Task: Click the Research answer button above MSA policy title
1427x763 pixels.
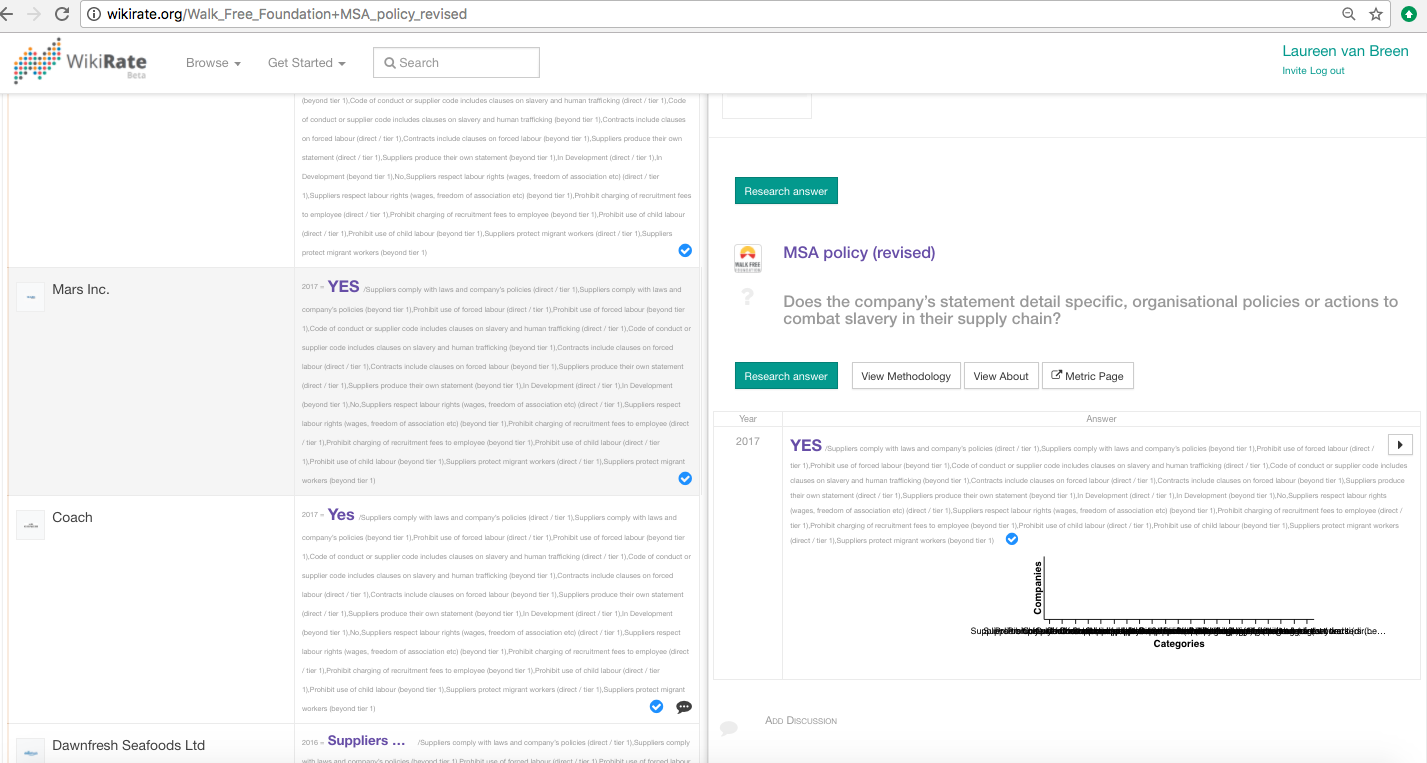Action: [786, 191]
